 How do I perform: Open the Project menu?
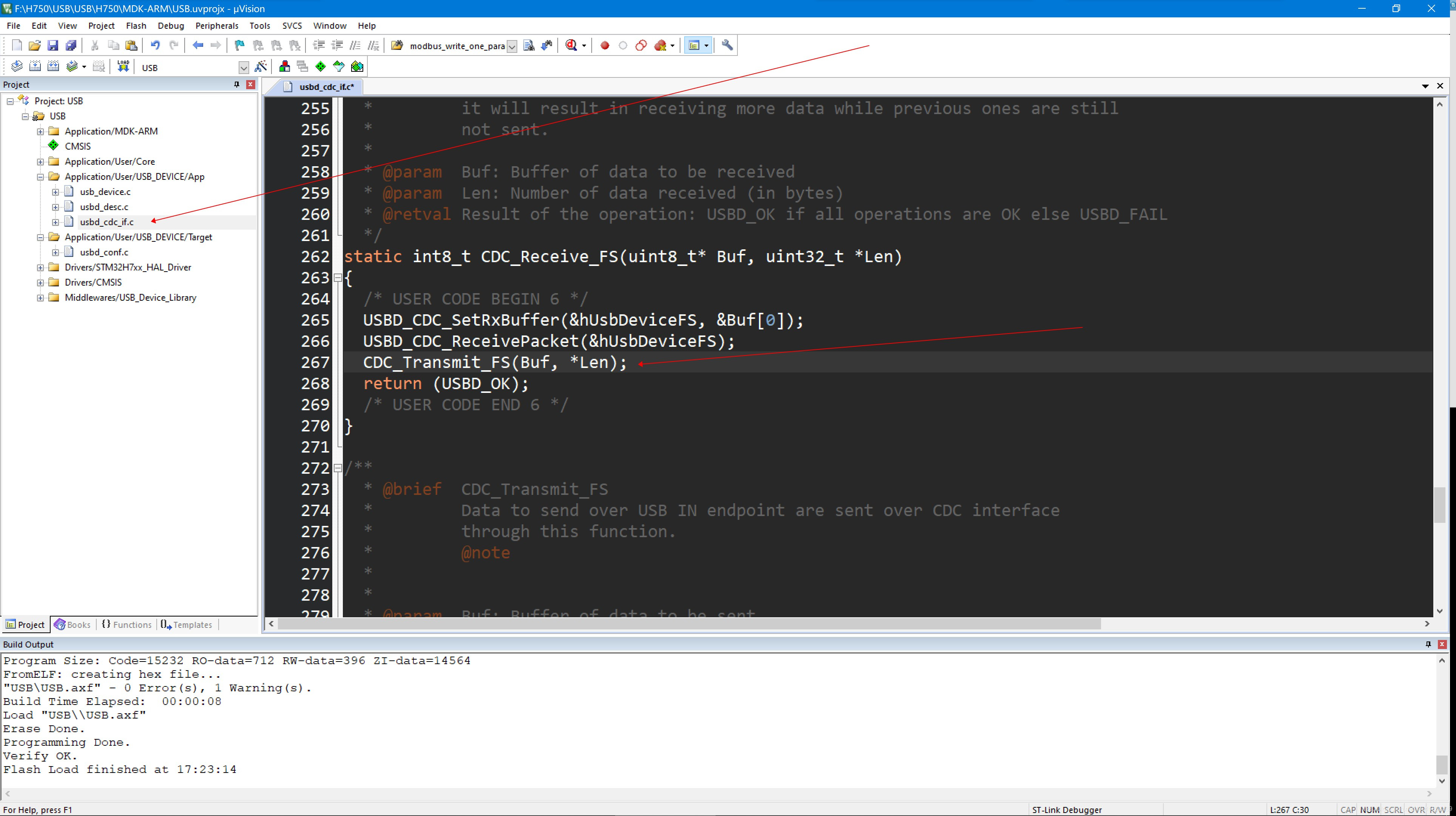coord(101,25)
